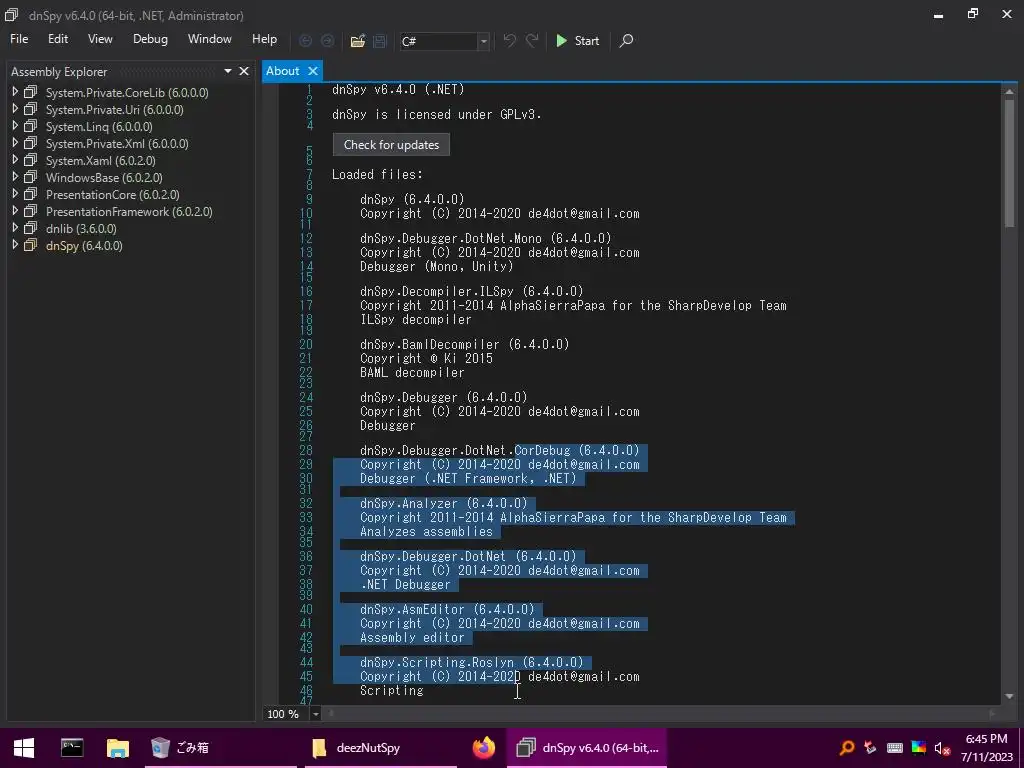1024x768 pixels.
Task: Open Assembly Explorer window position dropdown
Action: (x=228, y=71)
